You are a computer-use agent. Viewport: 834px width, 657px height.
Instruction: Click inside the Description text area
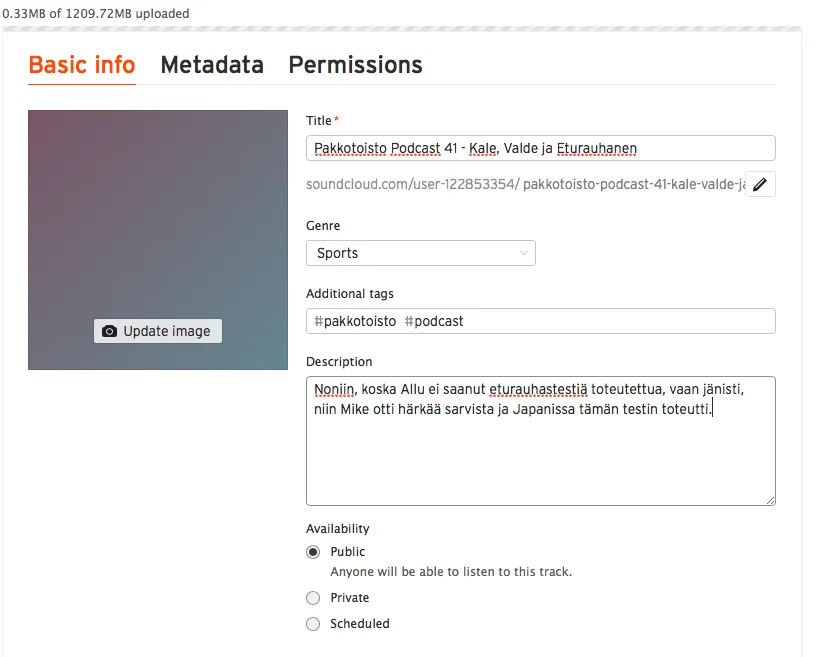540,460
